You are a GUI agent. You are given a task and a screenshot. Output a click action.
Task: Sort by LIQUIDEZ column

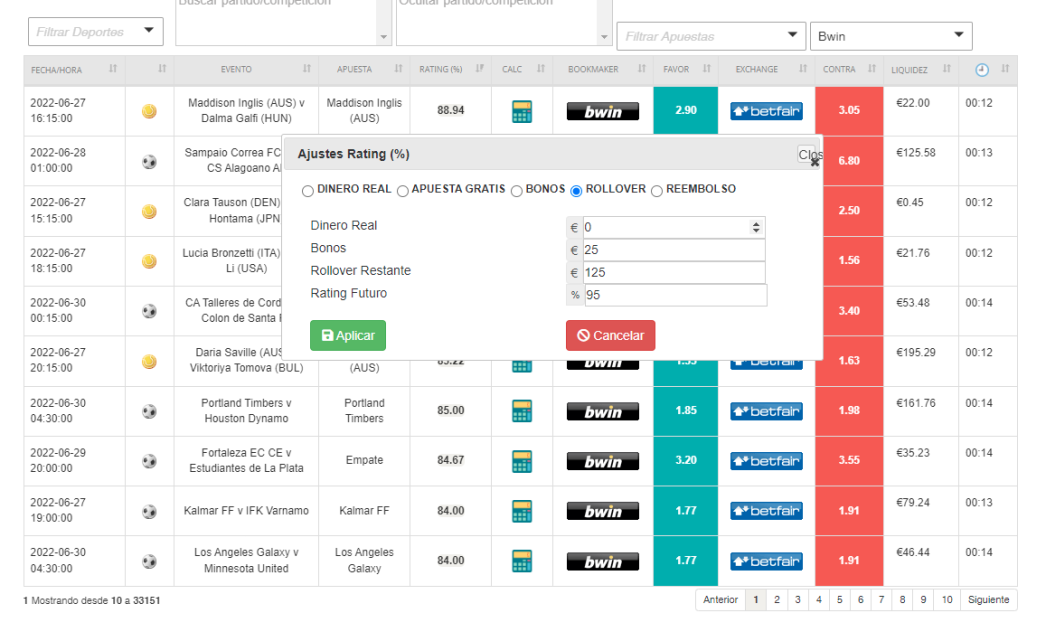coord(947,69)
